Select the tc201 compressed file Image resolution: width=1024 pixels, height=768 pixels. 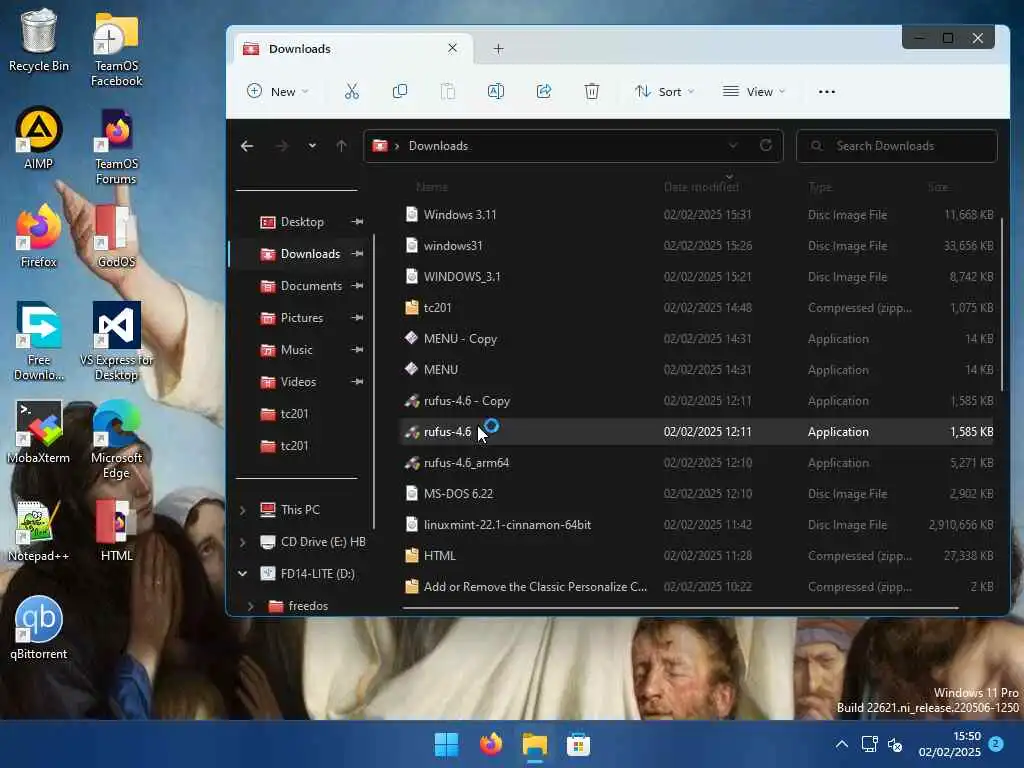[x=697, y=308]
